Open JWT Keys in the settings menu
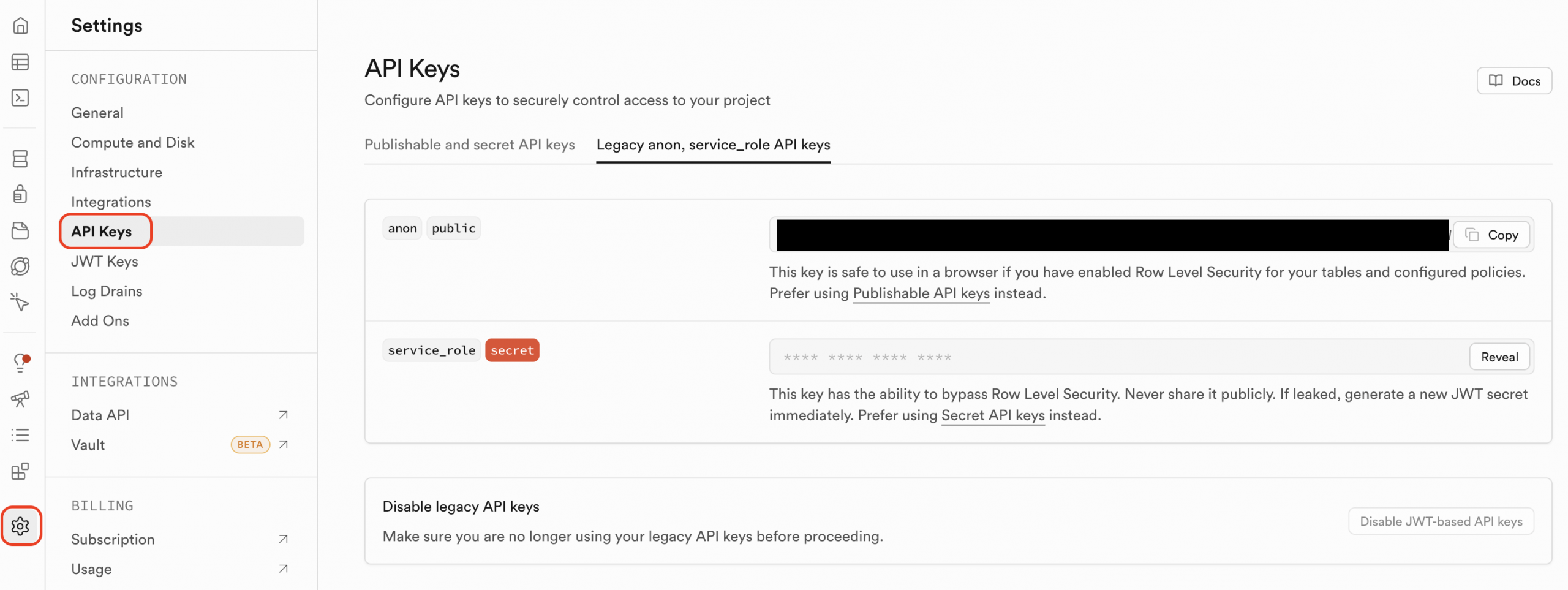This screenshot has height=590, width=1568. pyautogui.click(x=105, y=262)
